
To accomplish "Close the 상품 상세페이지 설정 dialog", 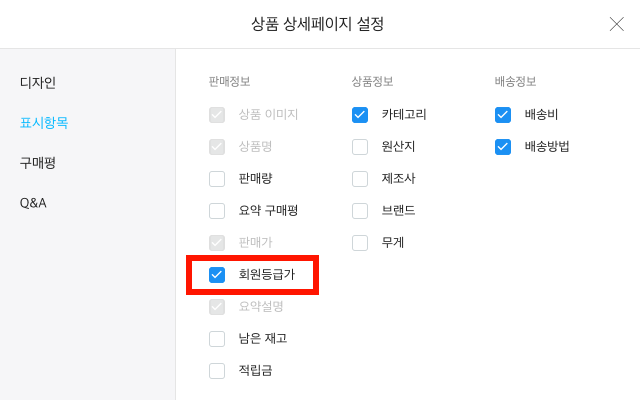I will click(616, 24).
